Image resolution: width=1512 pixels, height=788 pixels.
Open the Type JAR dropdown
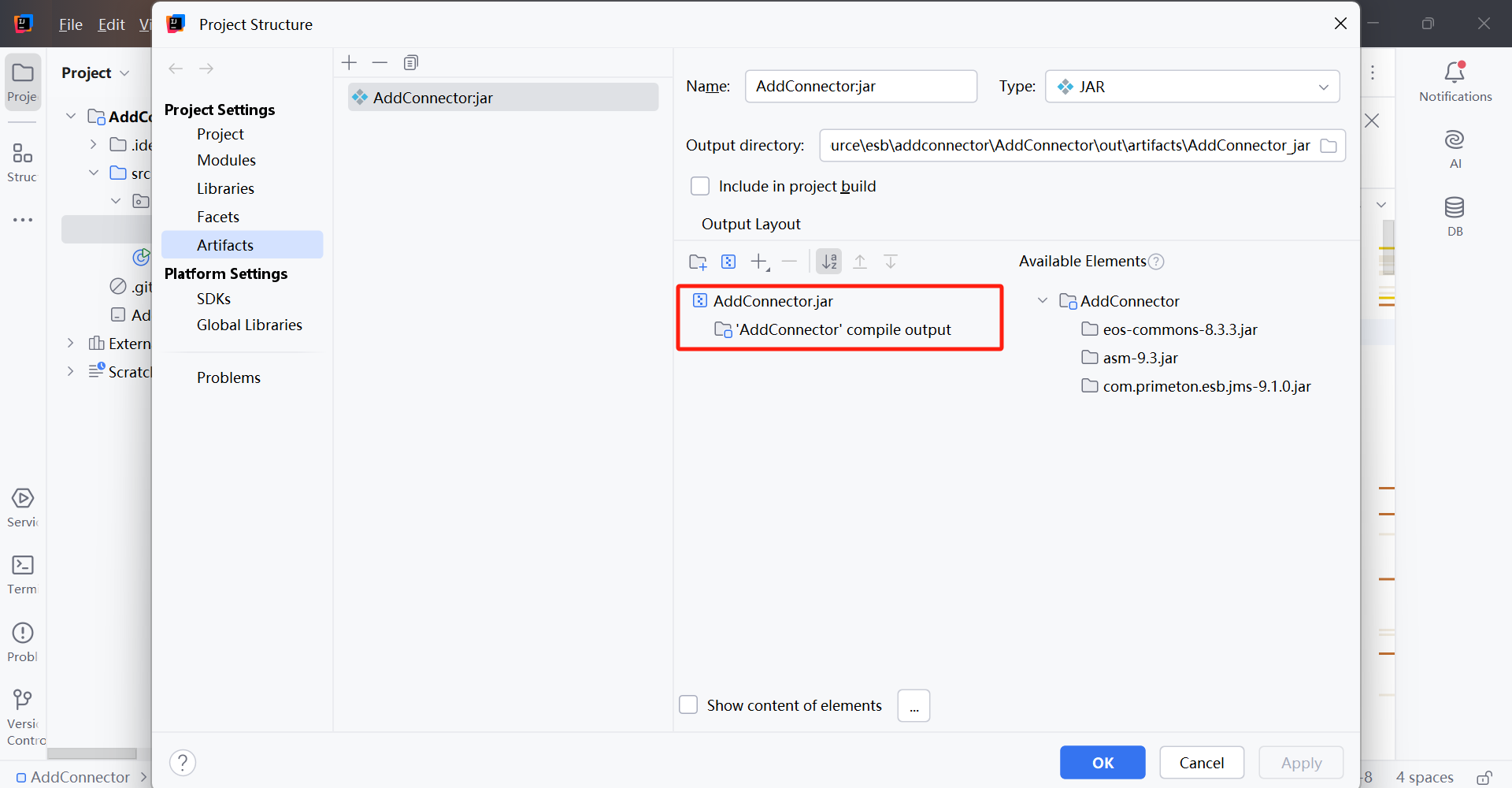pos(1191,87)
